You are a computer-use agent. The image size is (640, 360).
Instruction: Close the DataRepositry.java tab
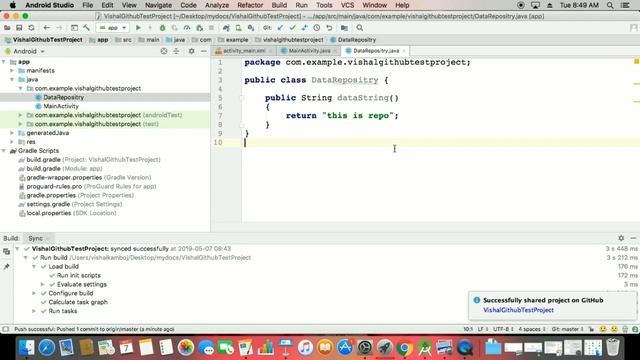(x=404, y=51)
